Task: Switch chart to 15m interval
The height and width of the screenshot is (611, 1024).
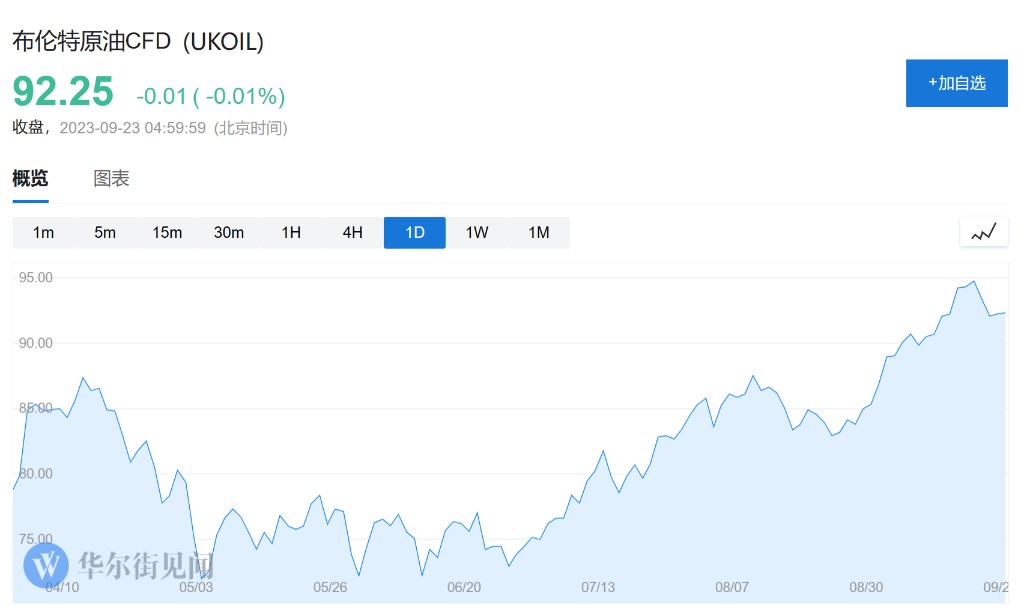Action: click(x=167, y=233)
